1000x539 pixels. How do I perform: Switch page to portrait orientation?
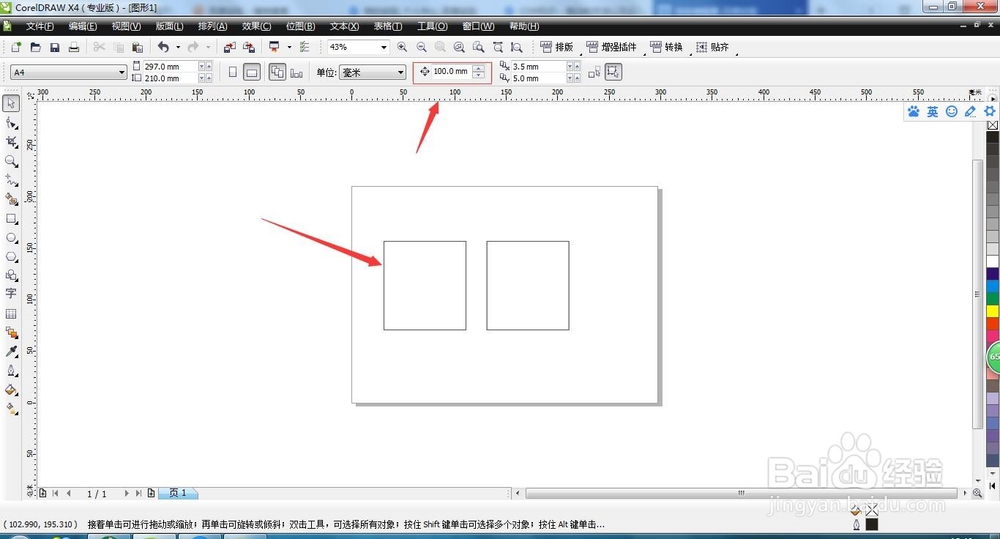coord(233,72)
